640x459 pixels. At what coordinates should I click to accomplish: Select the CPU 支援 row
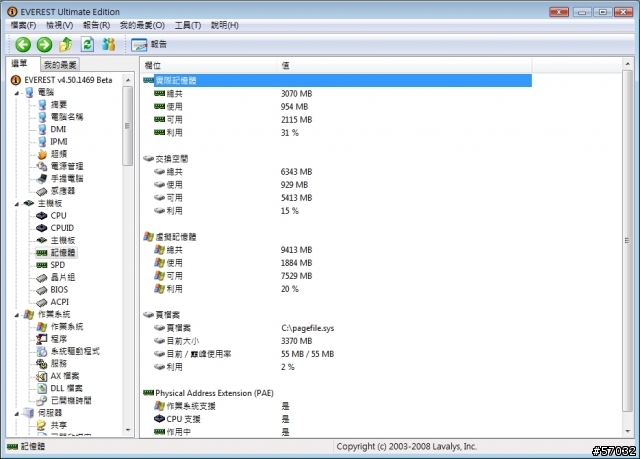[183, 419]
